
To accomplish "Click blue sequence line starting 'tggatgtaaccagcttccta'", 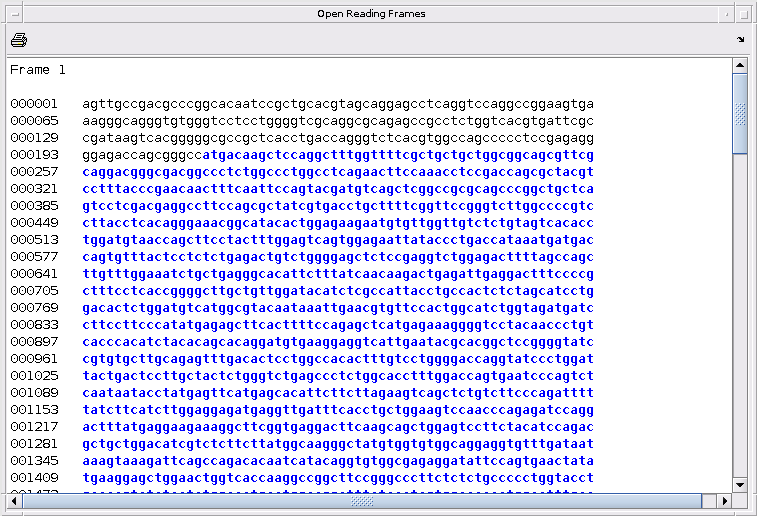I will (x=338, y=239).
